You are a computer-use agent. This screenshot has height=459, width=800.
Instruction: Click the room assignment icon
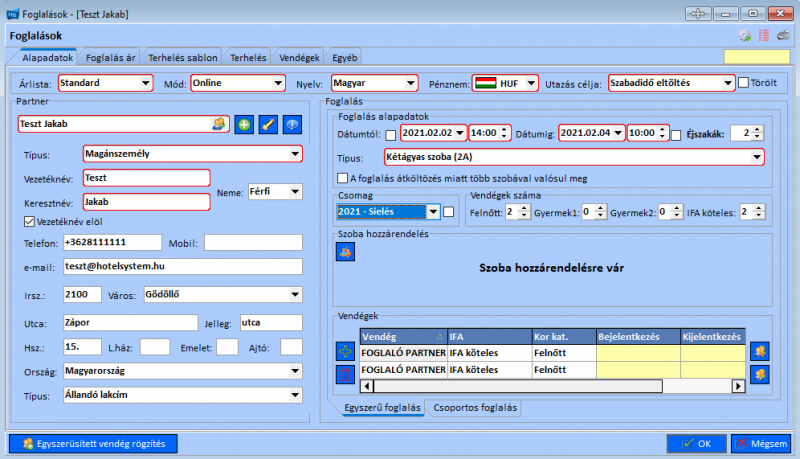point(345,252)
